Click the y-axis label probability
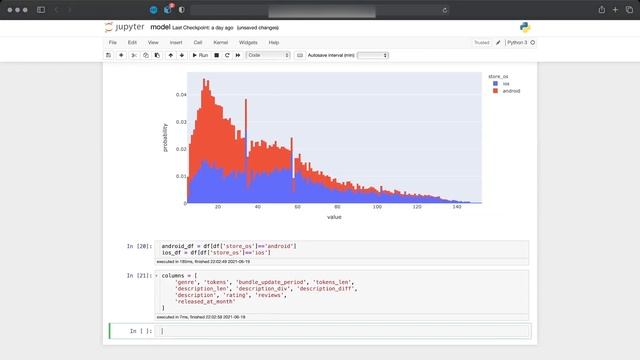 point(165,138)
